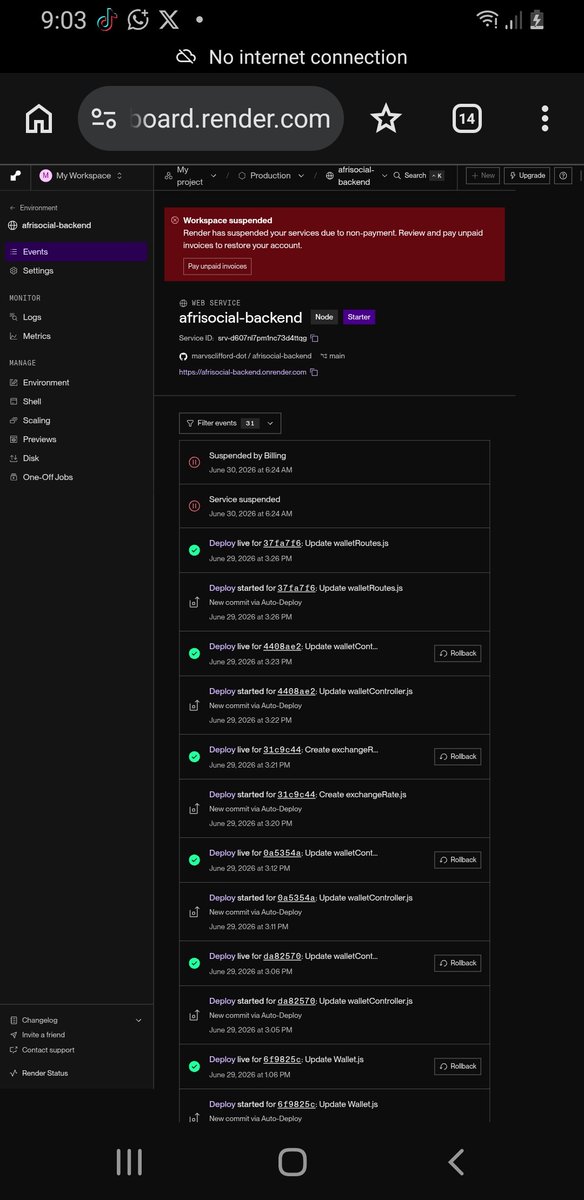Rollback to deploy 0a5354a
Screen dimensions: 584x1200
coord(458,859)
